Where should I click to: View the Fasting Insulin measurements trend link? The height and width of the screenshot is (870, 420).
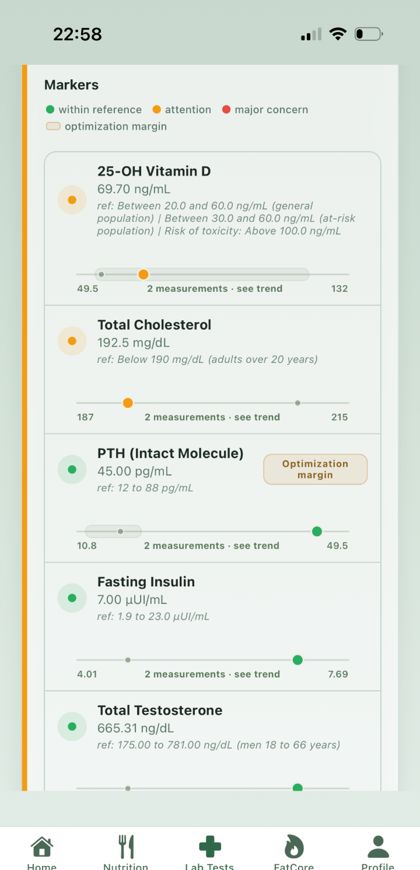click(212, 675)
